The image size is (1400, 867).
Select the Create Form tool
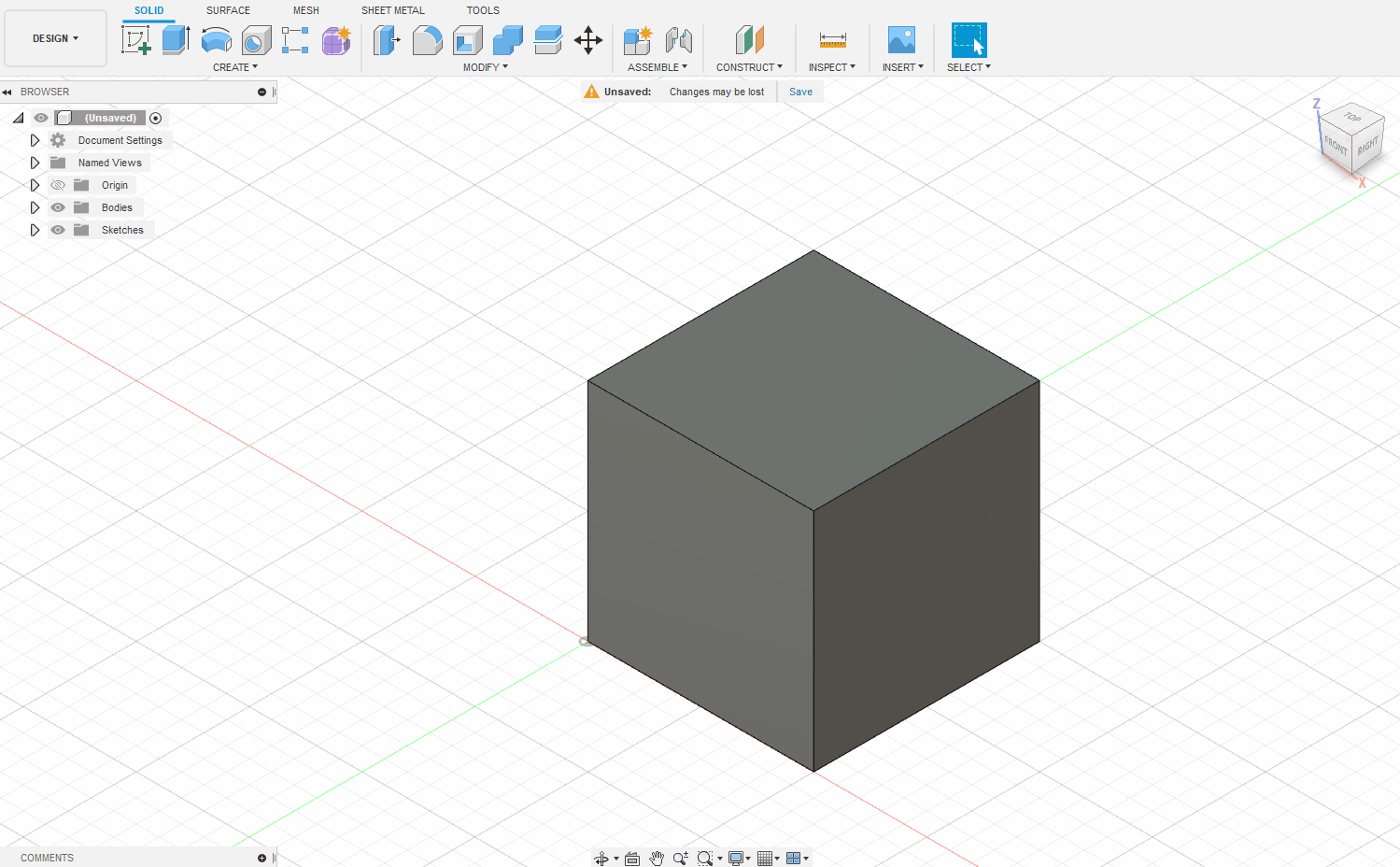pyautogui.click(x=335, y=40)
